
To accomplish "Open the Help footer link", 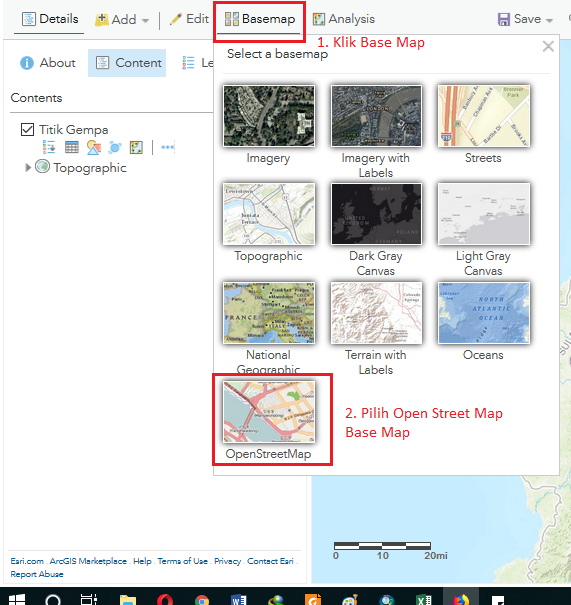I will point(142,561).
